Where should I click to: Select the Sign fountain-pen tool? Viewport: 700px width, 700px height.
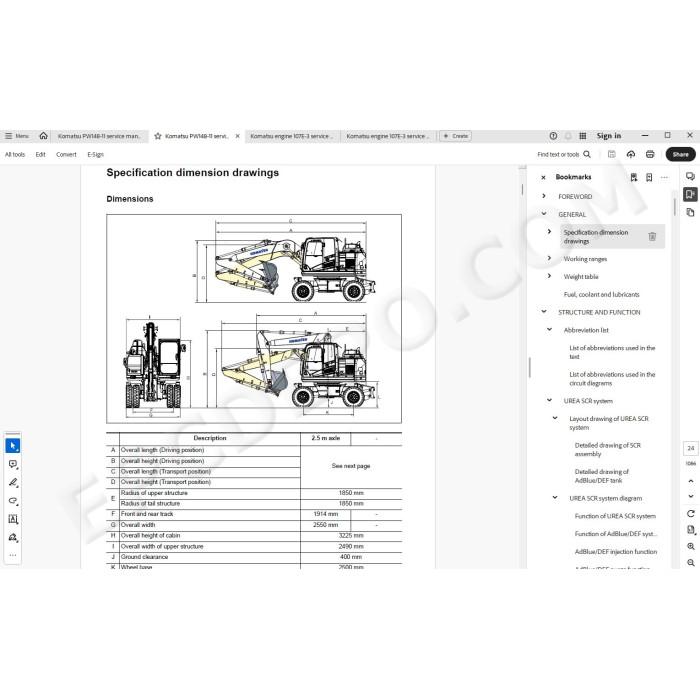(12, 537)
